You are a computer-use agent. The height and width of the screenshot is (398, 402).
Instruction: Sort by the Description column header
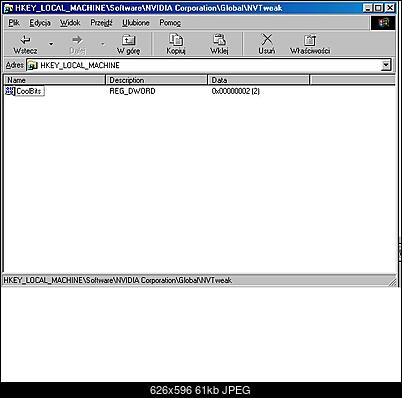point(157,80)
